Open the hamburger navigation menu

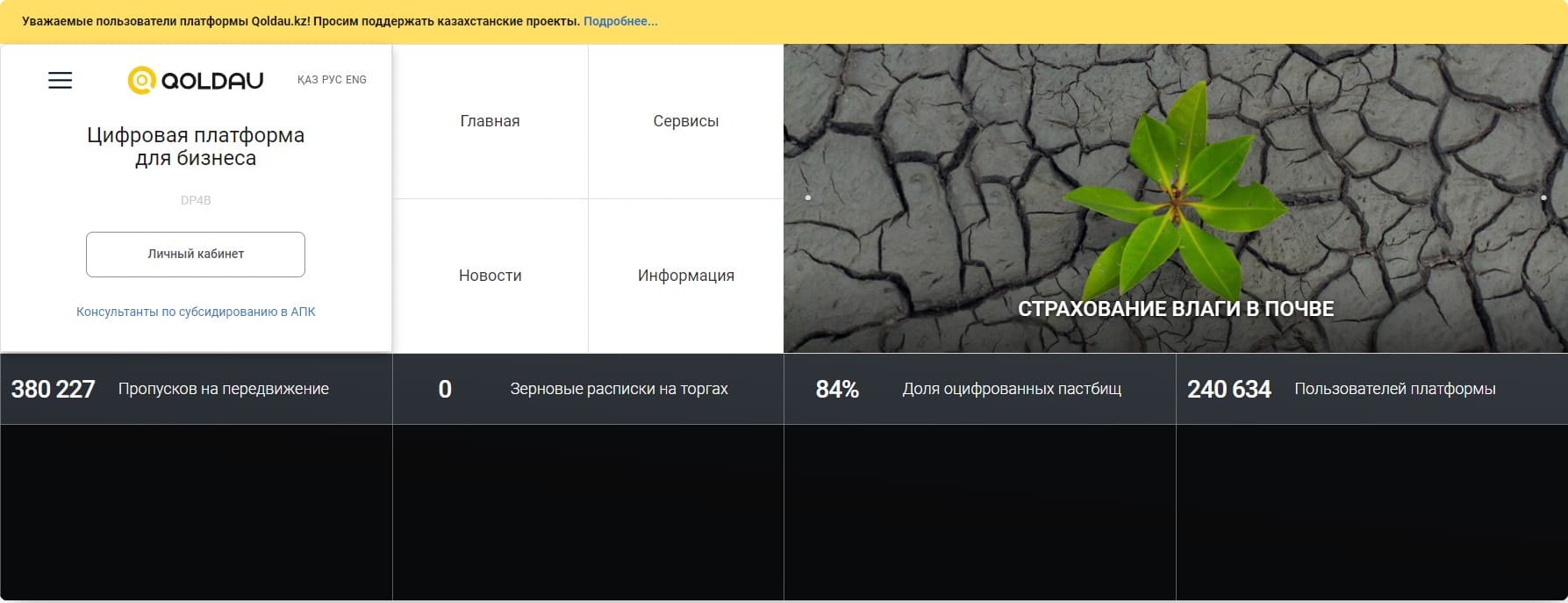pyautogui.click(x=60, y=81)
